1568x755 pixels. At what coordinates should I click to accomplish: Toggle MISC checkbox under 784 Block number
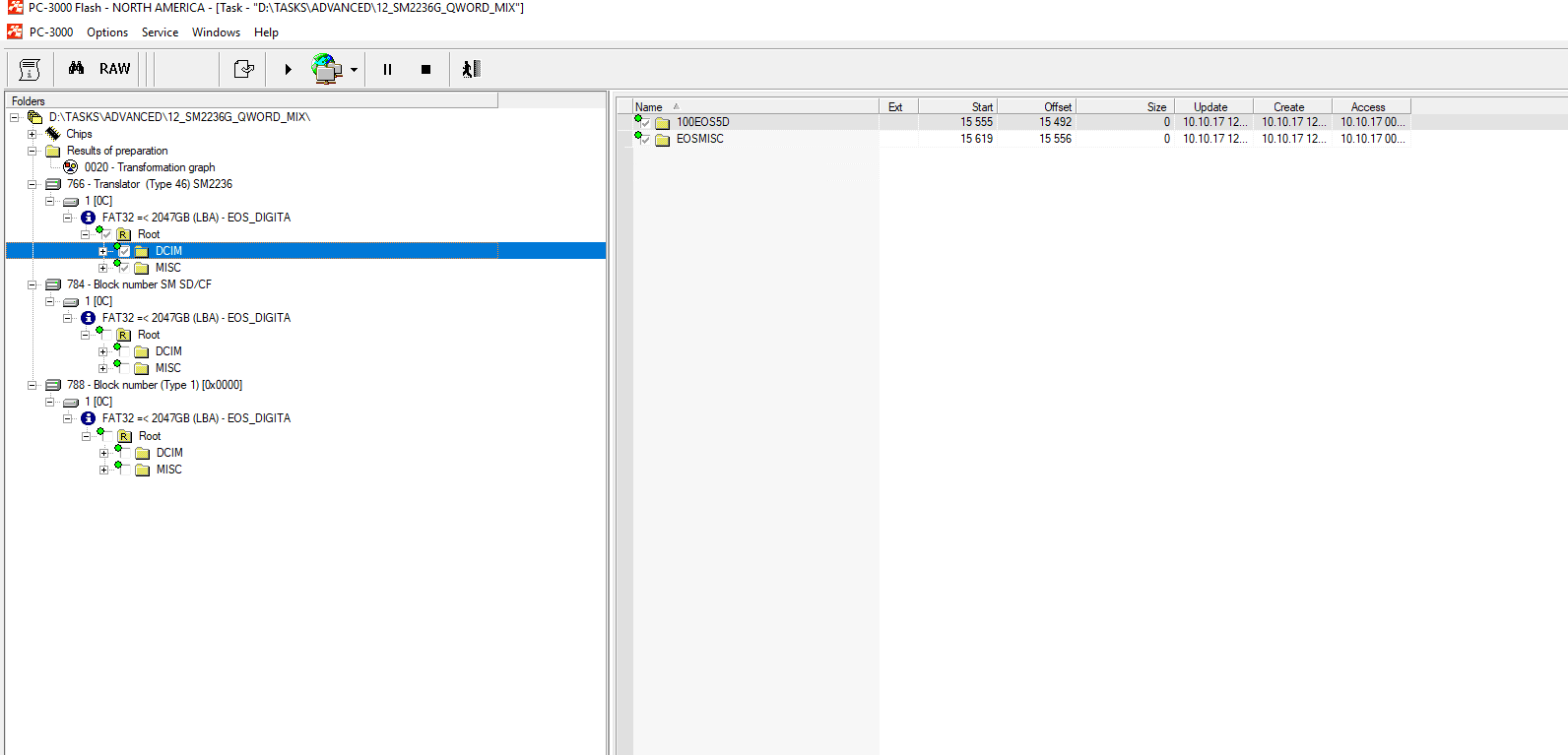point(124,368)
